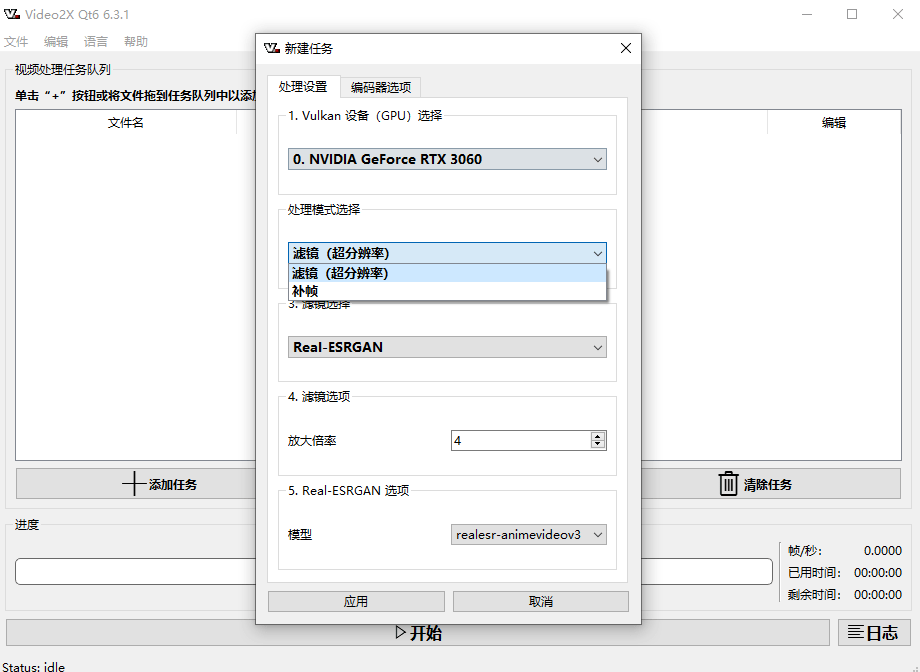Open the NVIDIA GeForce RTX 3060 device dropdown

click(446, 159)
